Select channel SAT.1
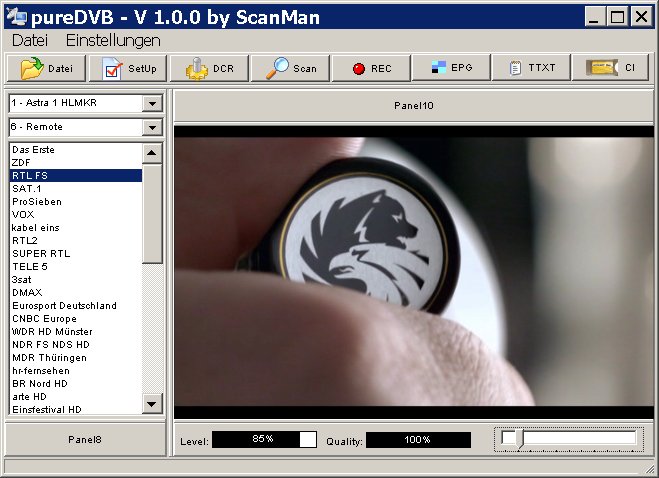Viewport: 659px width, 478px height. point(76,189)
